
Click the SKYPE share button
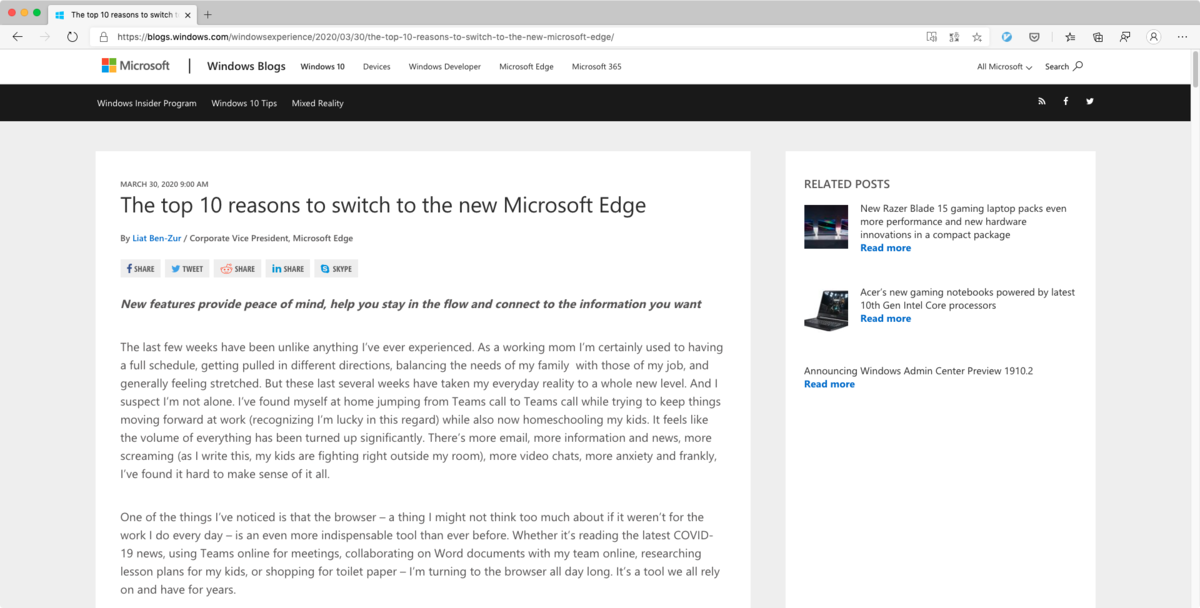(x=336, y=269)
